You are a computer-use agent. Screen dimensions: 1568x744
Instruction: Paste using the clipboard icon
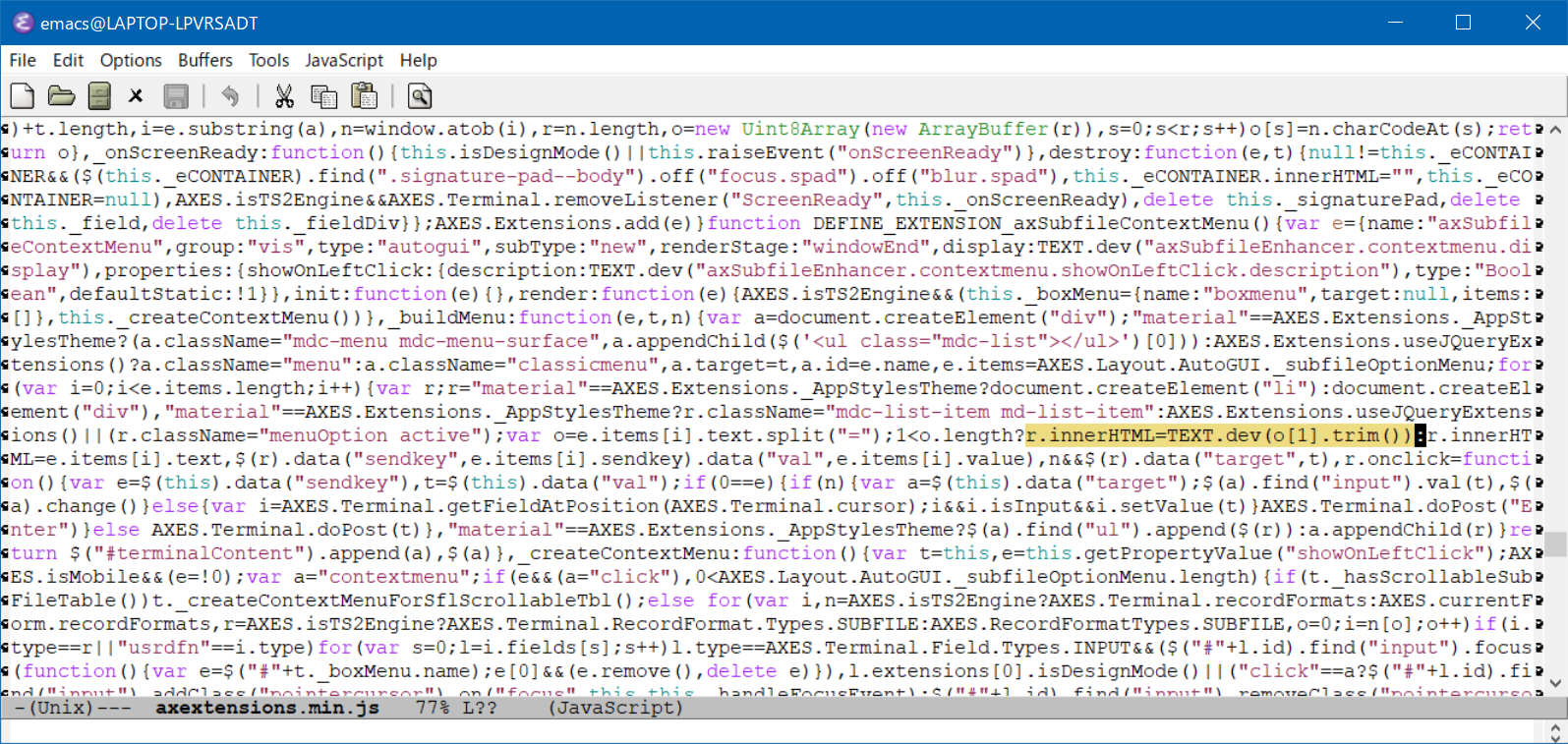pos(364,96)
